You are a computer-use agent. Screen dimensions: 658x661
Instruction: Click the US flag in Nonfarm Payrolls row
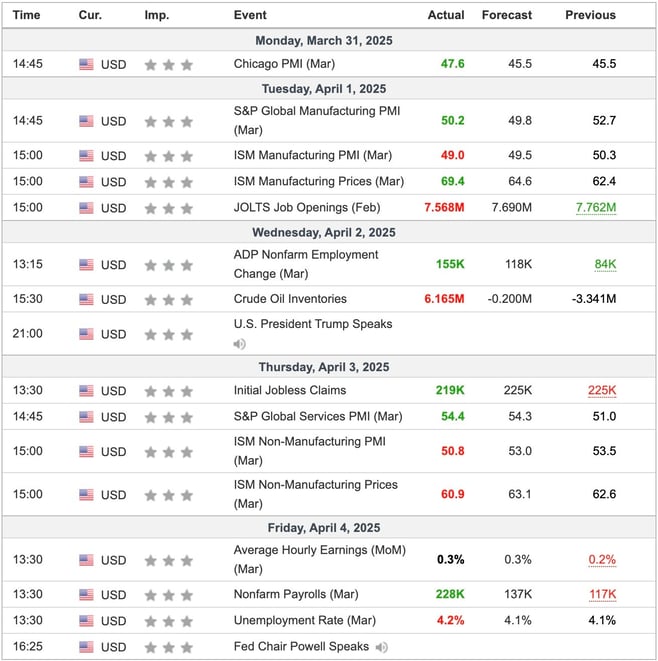coord(86,595)
